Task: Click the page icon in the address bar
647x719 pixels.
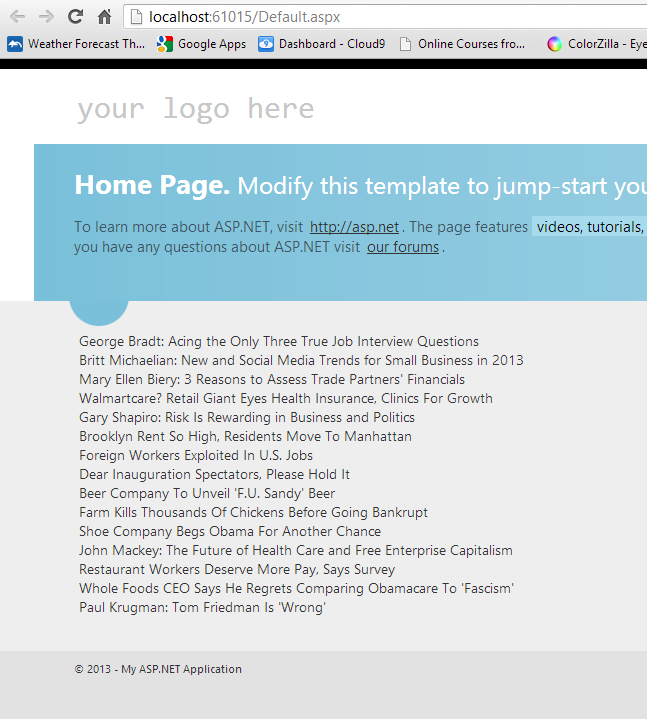Action: [x=136, y=17]
